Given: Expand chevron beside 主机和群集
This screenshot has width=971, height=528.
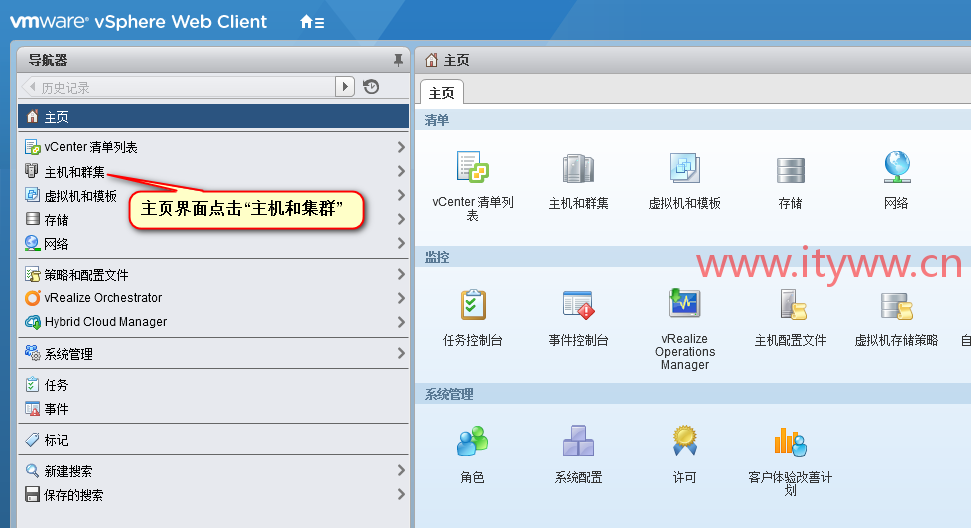Looking at the screenshot, I should click(401, 171).
